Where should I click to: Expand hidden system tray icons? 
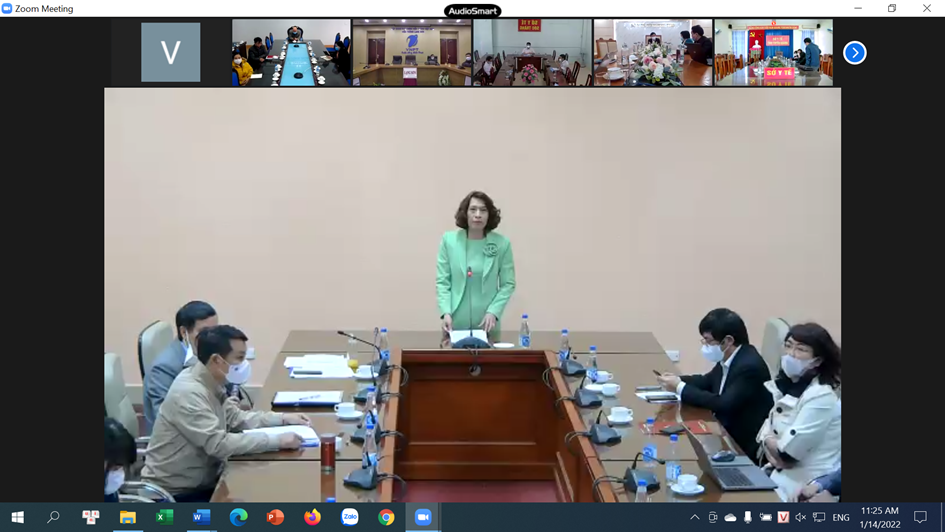point(695,517)
